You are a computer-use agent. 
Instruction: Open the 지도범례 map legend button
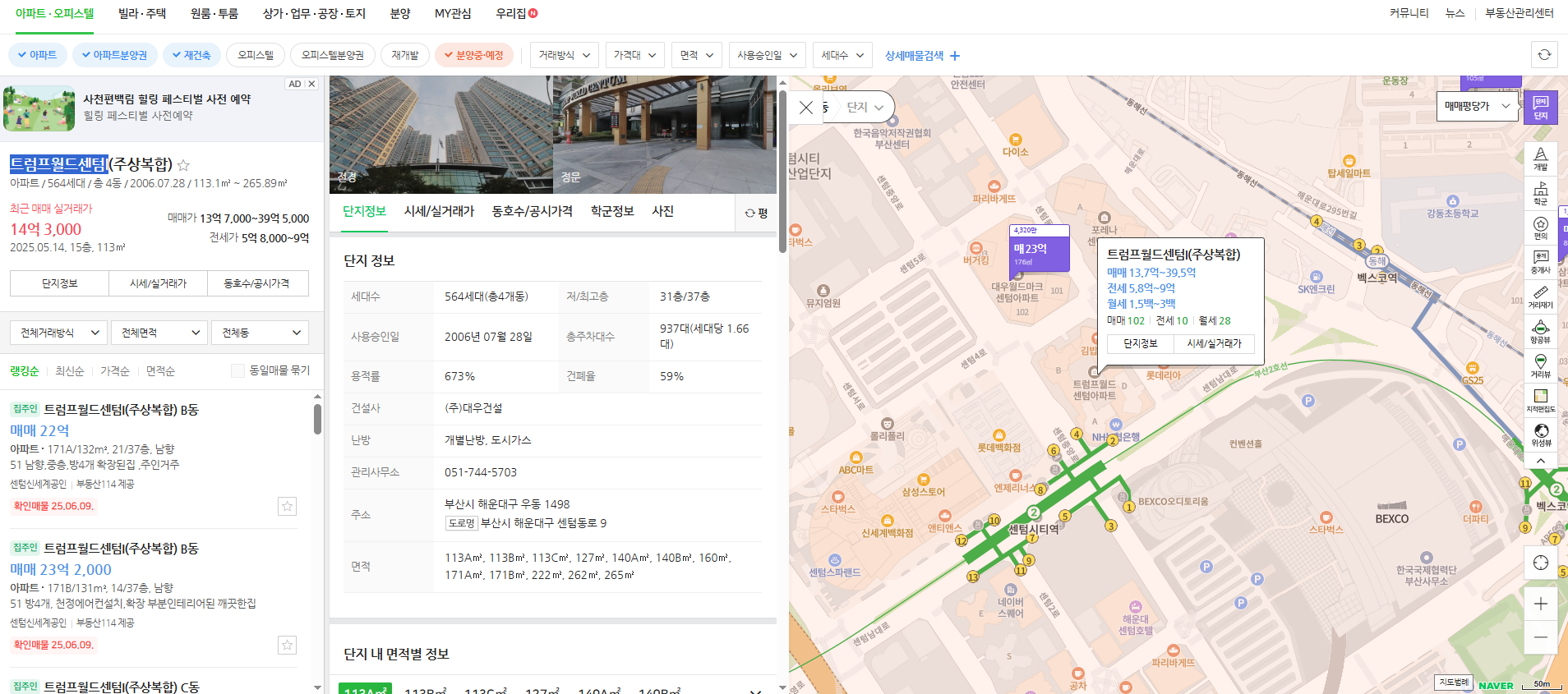point(1454,683)
